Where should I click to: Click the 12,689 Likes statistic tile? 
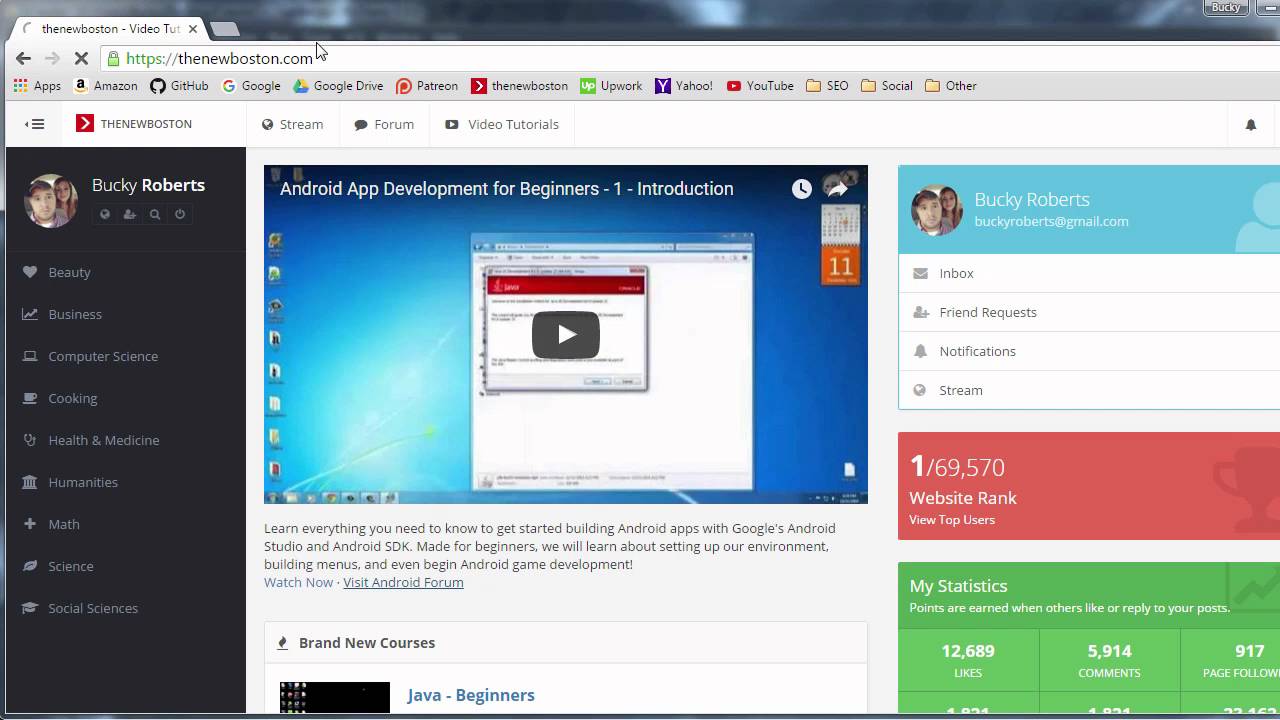(x=968, y=660)
